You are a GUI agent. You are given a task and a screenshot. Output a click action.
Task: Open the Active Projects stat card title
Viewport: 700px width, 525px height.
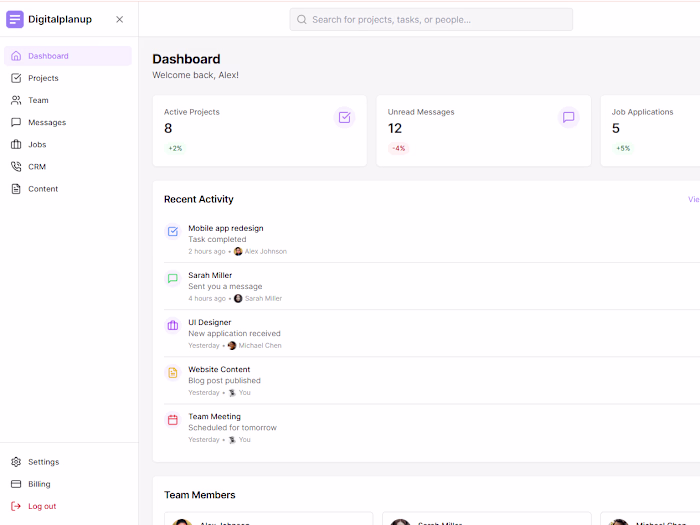pyautogui.click(x=192, y=112)
